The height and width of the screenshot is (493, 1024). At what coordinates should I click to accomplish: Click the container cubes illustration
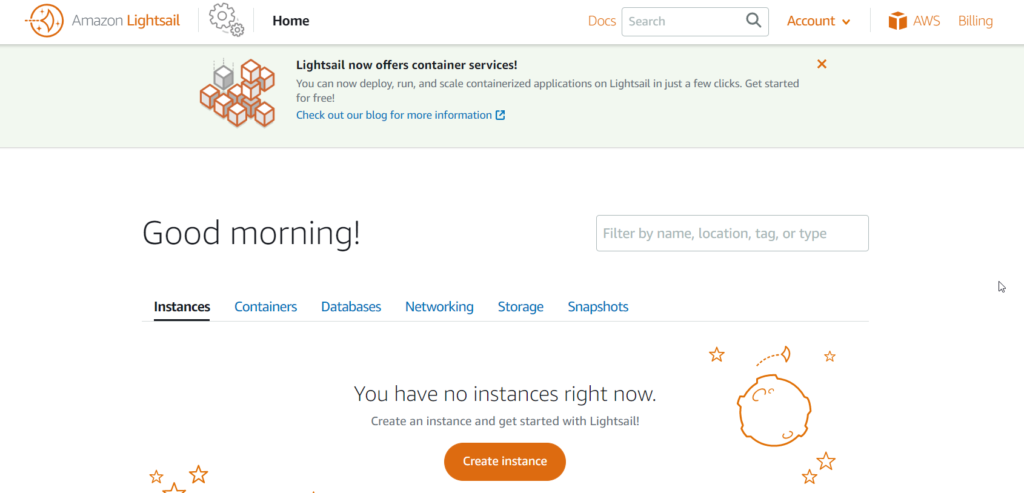[x=237, y=92]
